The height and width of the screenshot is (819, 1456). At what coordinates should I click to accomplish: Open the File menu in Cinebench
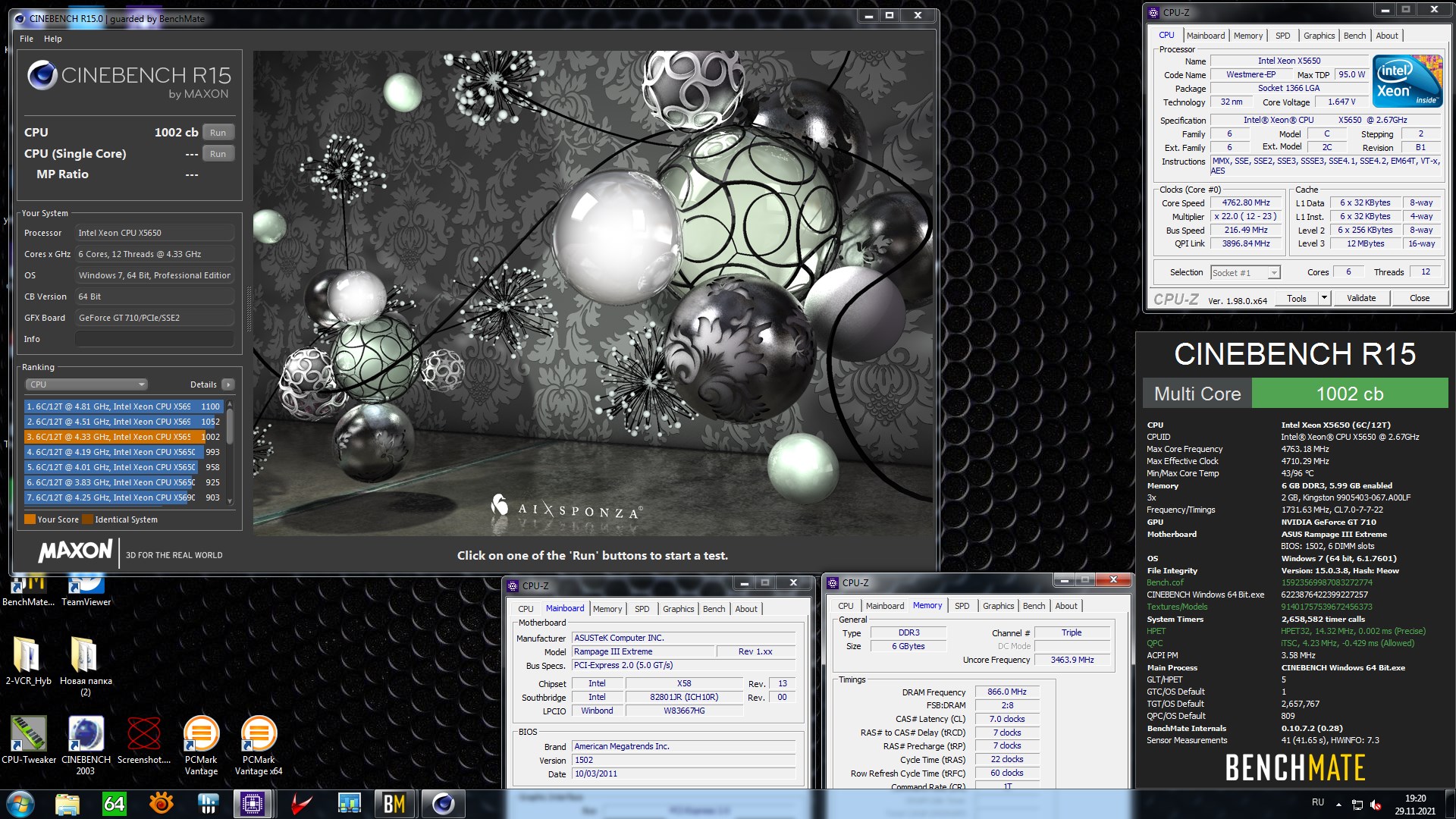click(x=27, y=39)
